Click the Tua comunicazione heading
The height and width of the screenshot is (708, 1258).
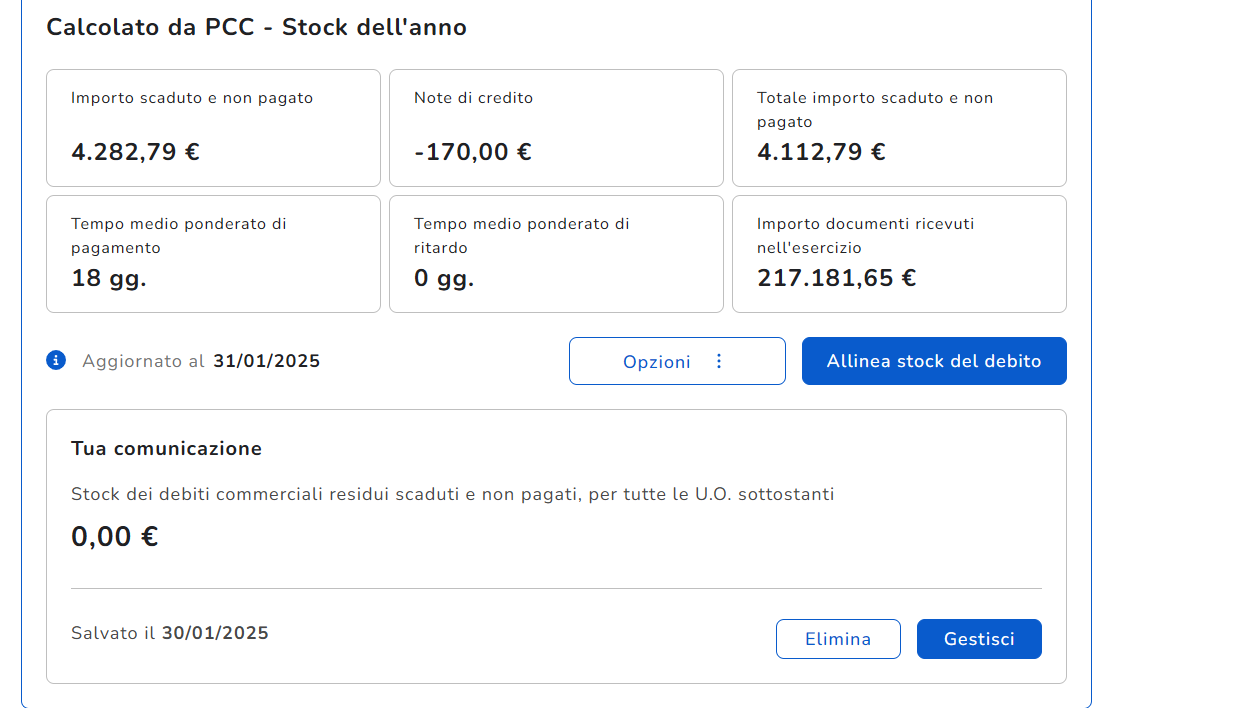point(166,449)
